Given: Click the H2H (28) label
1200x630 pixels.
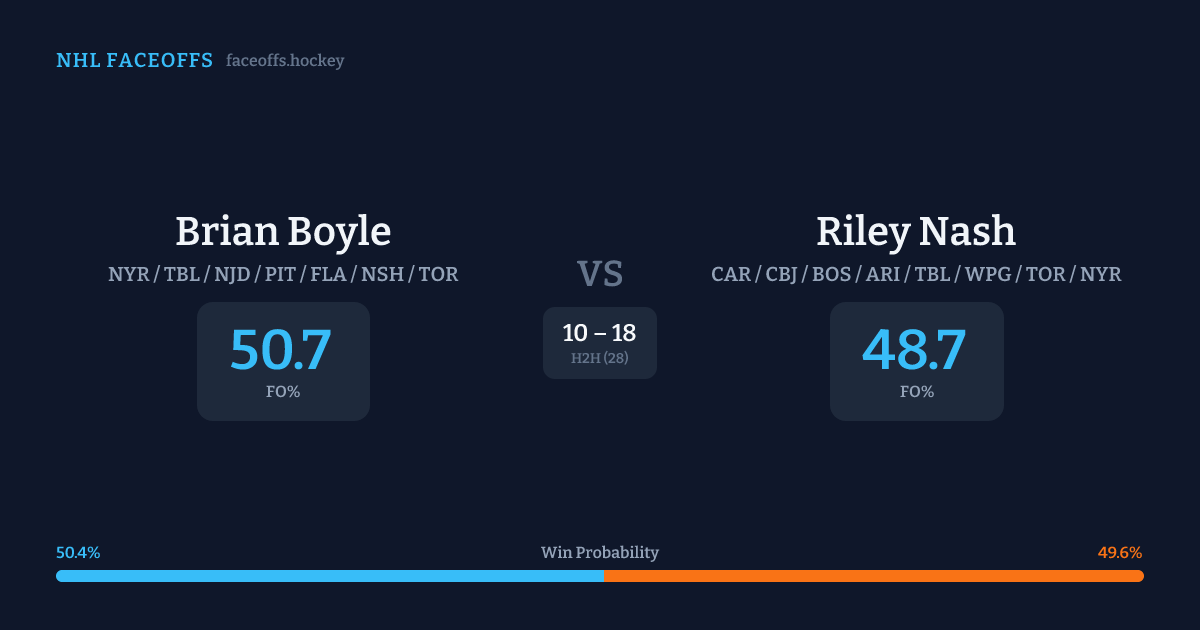Looking at the screenshot, I should pyautogui.click(x=600, y=358).
